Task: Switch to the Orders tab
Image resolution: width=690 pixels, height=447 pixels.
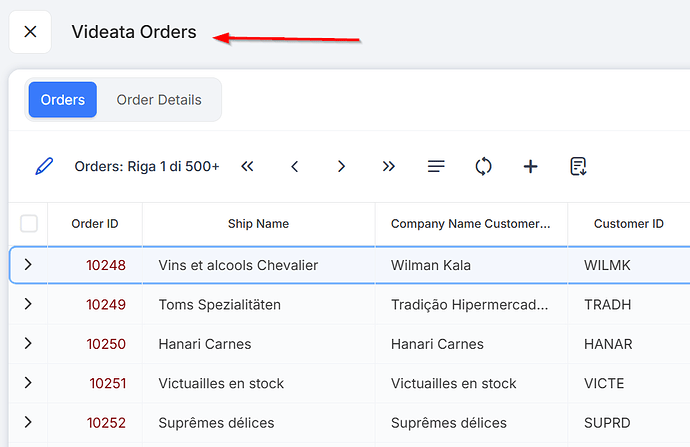Action: point(63,100)
